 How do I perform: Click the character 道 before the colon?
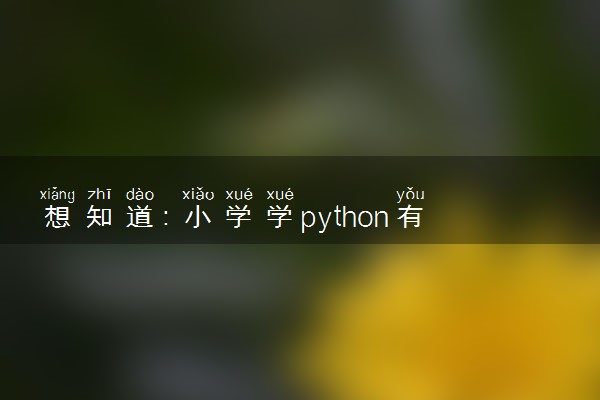pyautogui.click(x=140, y=217)
